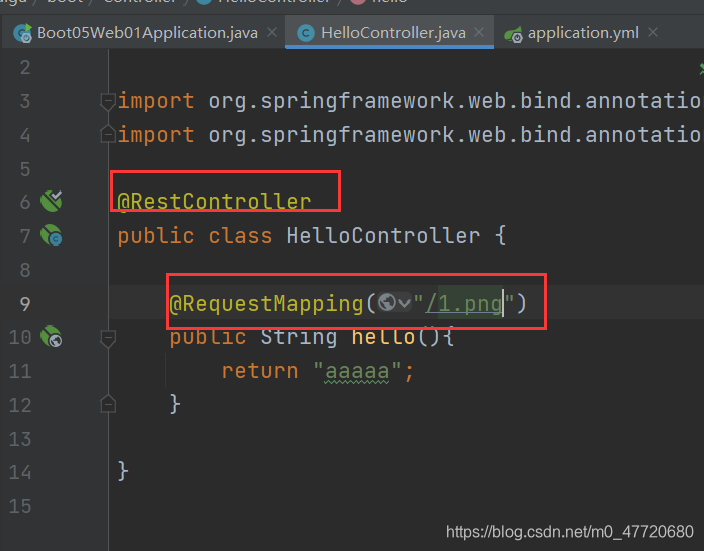
Task: Close the Boot05Web01Application.java tab
Action: (x=272, y=32)
